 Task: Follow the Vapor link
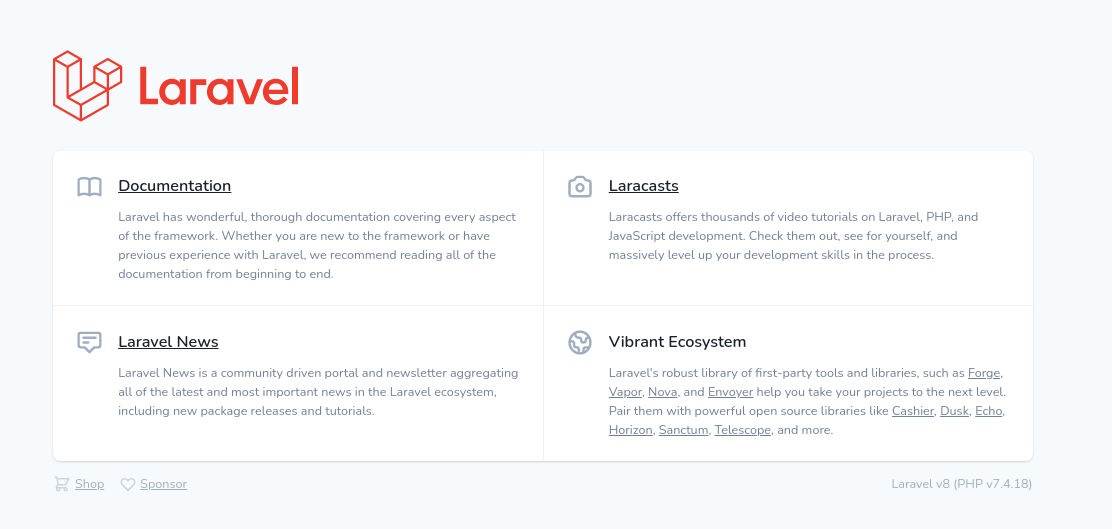pyautogui.click(x=624, y=392)
